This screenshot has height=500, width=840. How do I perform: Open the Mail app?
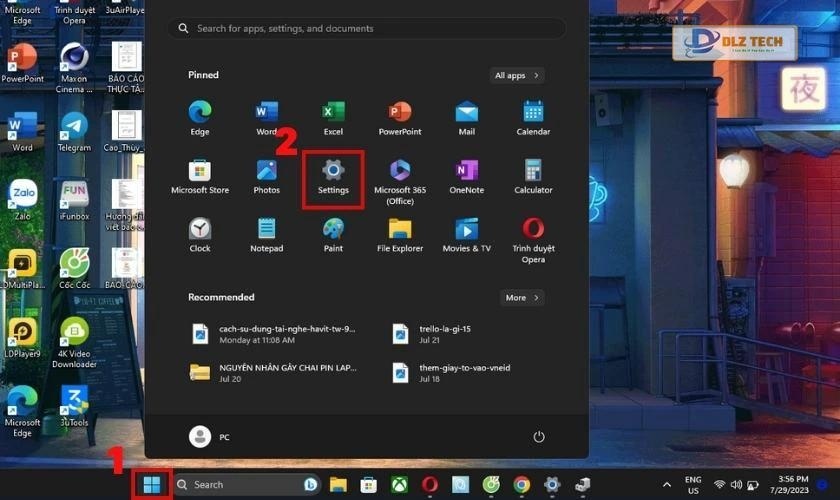pyautogui.click(x=467, y=118)
